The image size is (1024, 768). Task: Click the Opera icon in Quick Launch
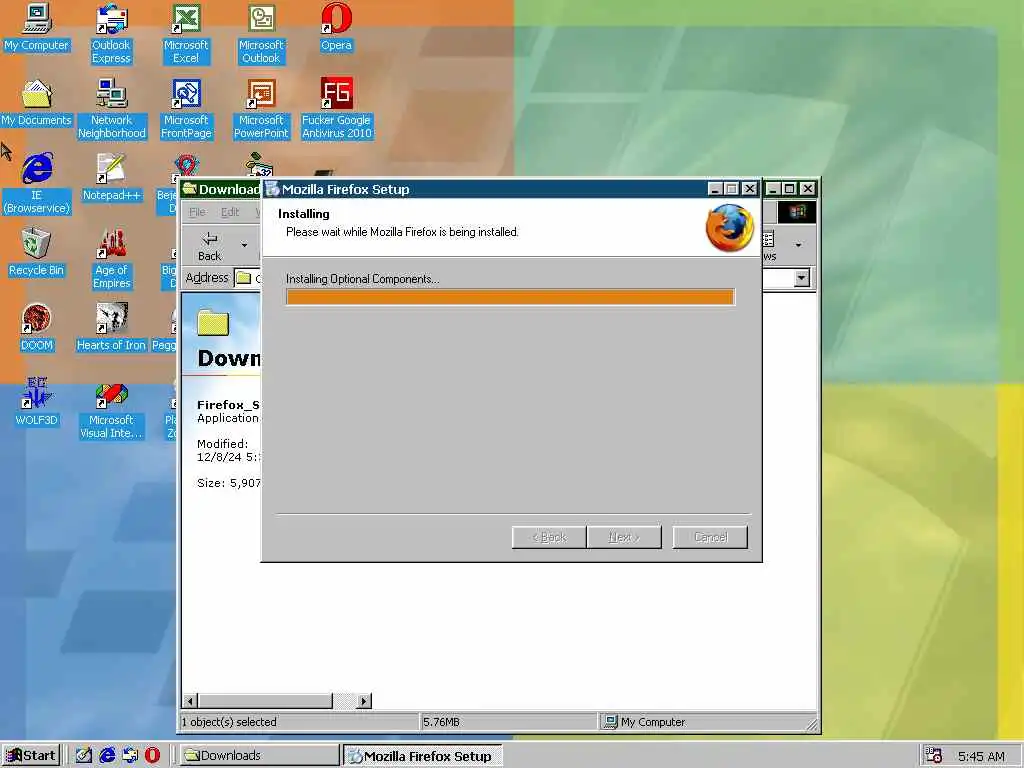(152, 756)
